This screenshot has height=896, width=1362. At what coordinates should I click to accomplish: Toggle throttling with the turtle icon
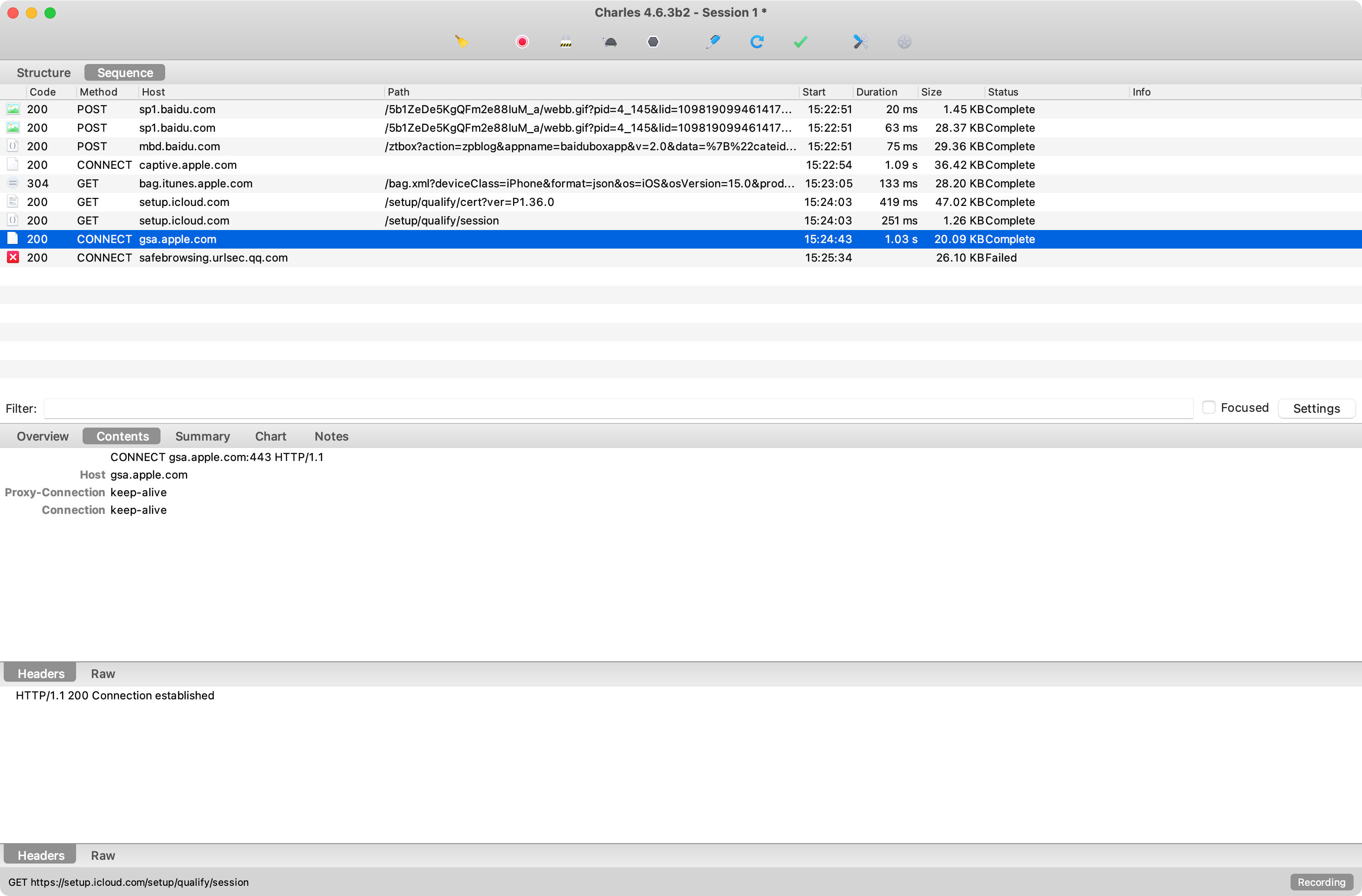click(x=610, y=42)
